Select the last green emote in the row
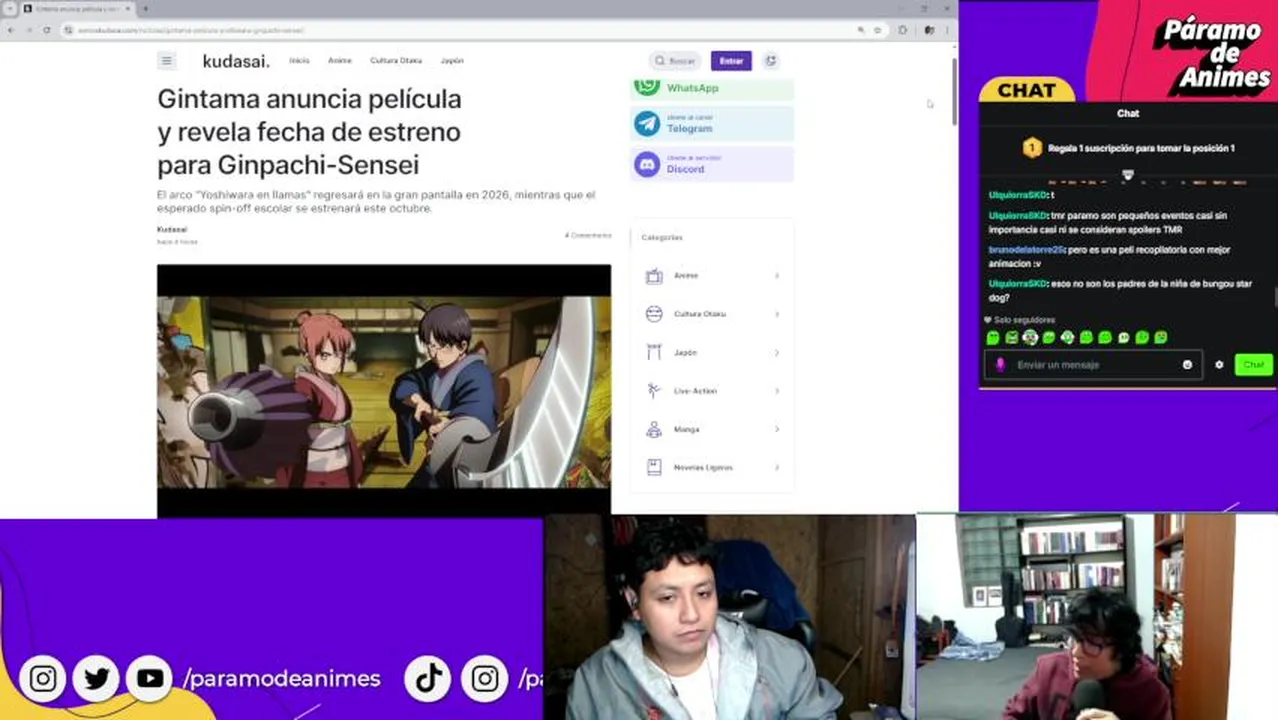This screenshot has width=1278, height=720. [x=1161, y=337]
